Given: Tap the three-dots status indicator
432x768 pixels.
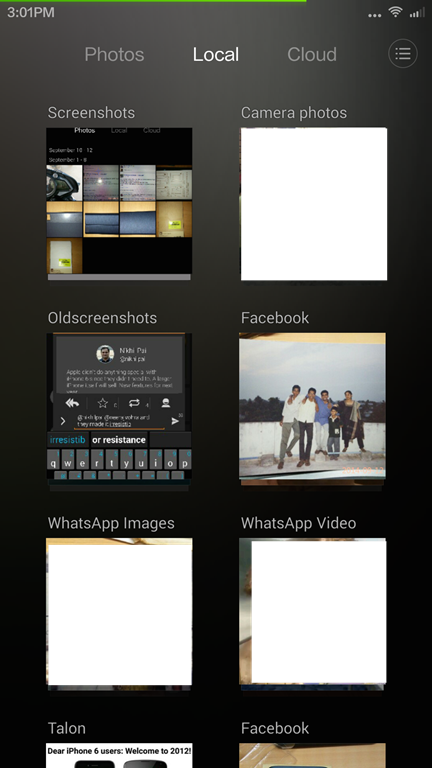Looking at the screenshot, I should pos(375,16).
